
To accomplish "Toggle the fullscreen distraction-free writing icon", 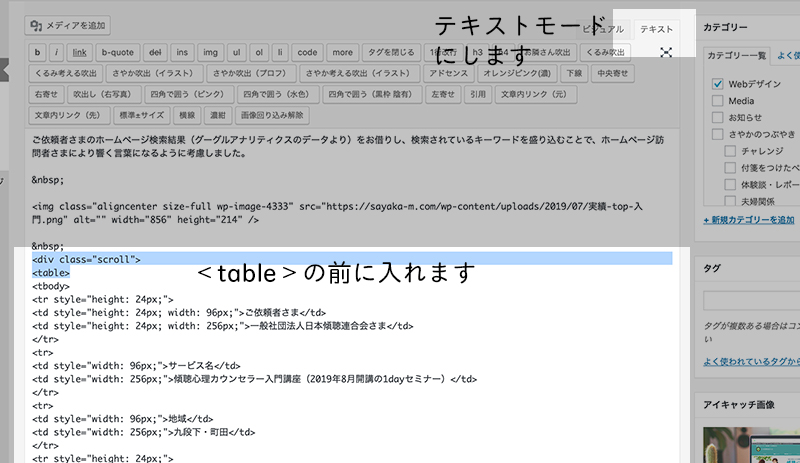I will [666, 52].
